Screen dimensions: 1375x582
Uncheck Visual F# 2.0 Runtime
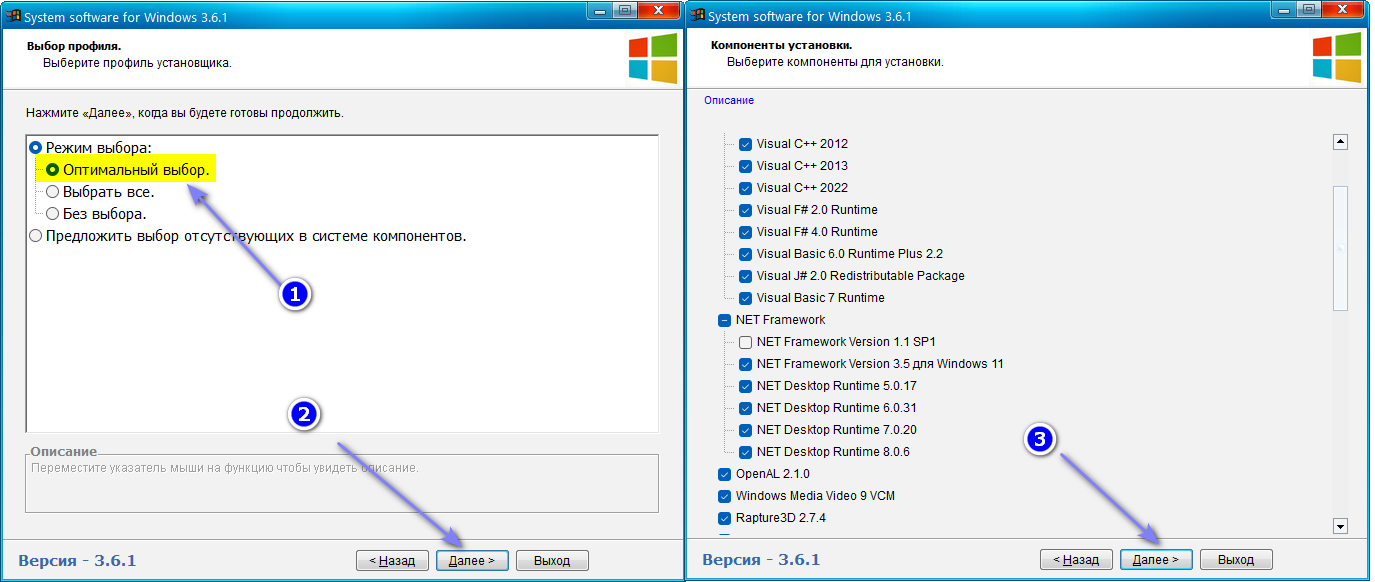(x=746, y=210)
